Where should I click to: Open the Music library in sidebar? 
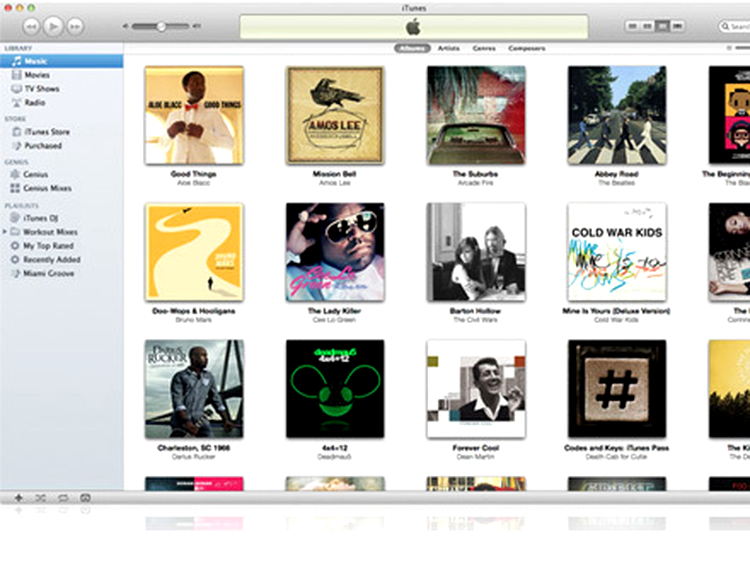[x=61, y=61]
